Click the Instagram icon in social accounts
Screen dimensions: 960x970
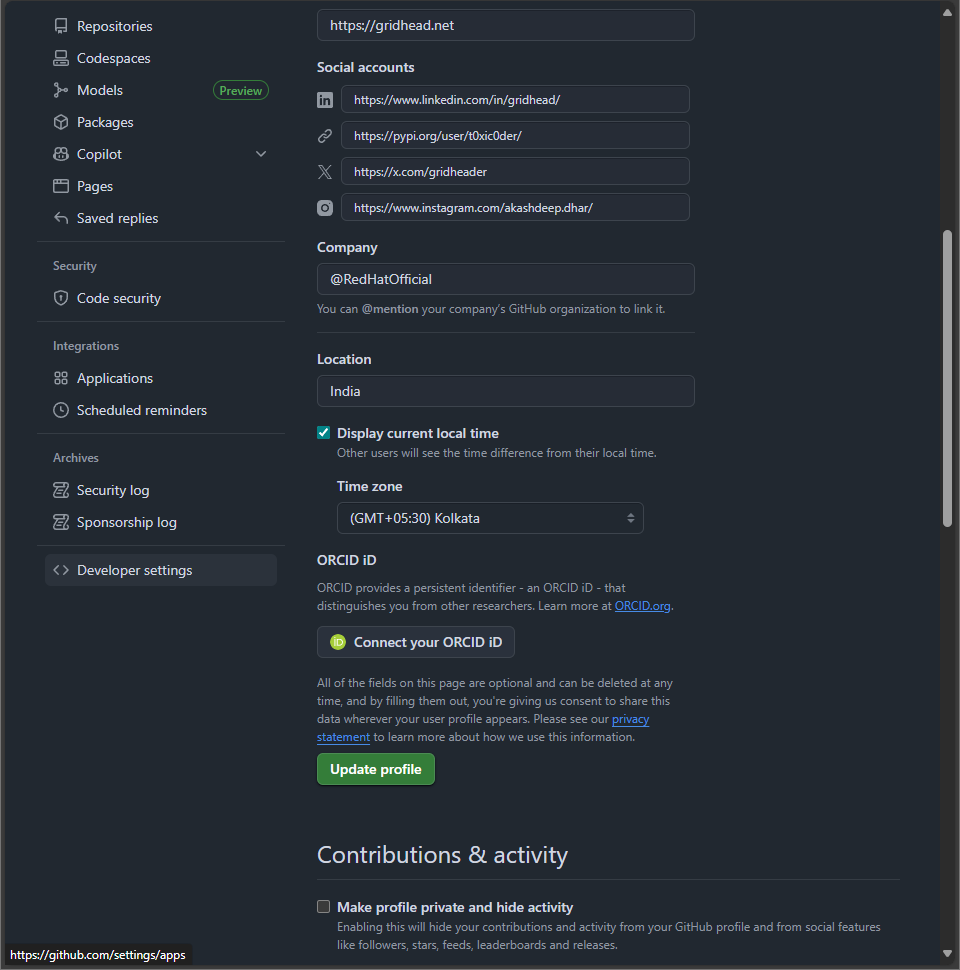(x=324, y=207)
